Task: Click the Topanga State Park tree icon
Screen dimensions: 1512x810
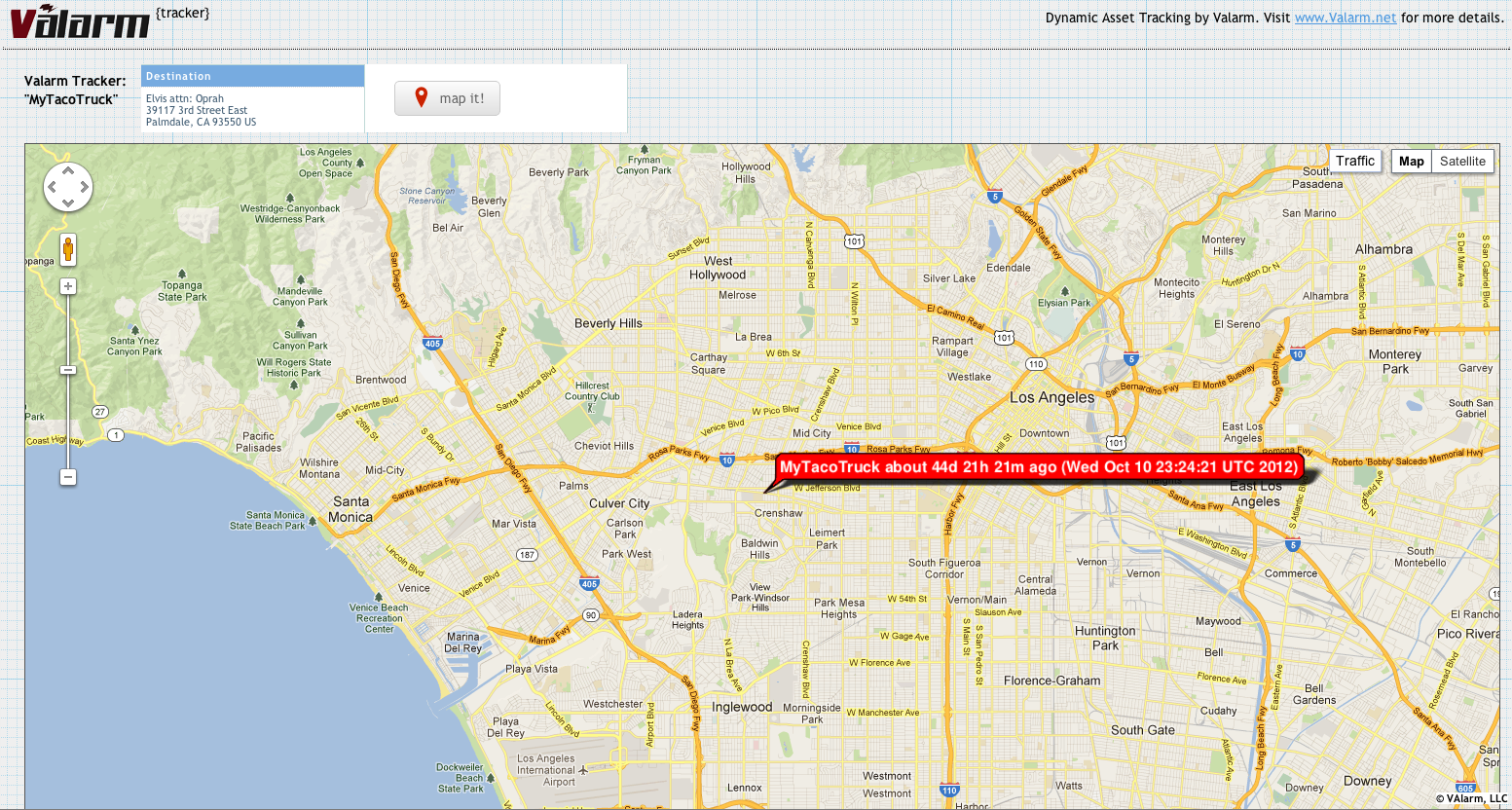Action: point(182,274)
